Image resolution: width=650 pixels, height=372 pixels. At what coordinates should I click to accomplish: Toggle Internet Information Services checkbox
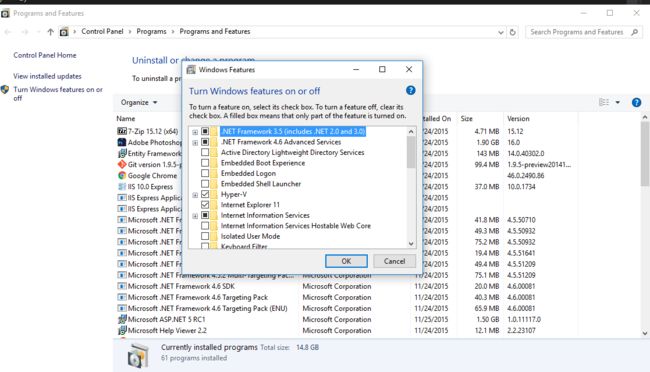tap(205, 215)
